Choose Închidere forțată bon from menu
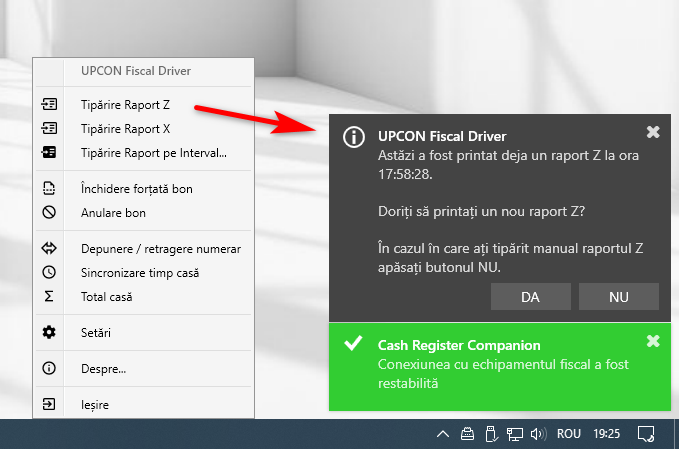Screen dimensions: 679x449 pos(143,189)
